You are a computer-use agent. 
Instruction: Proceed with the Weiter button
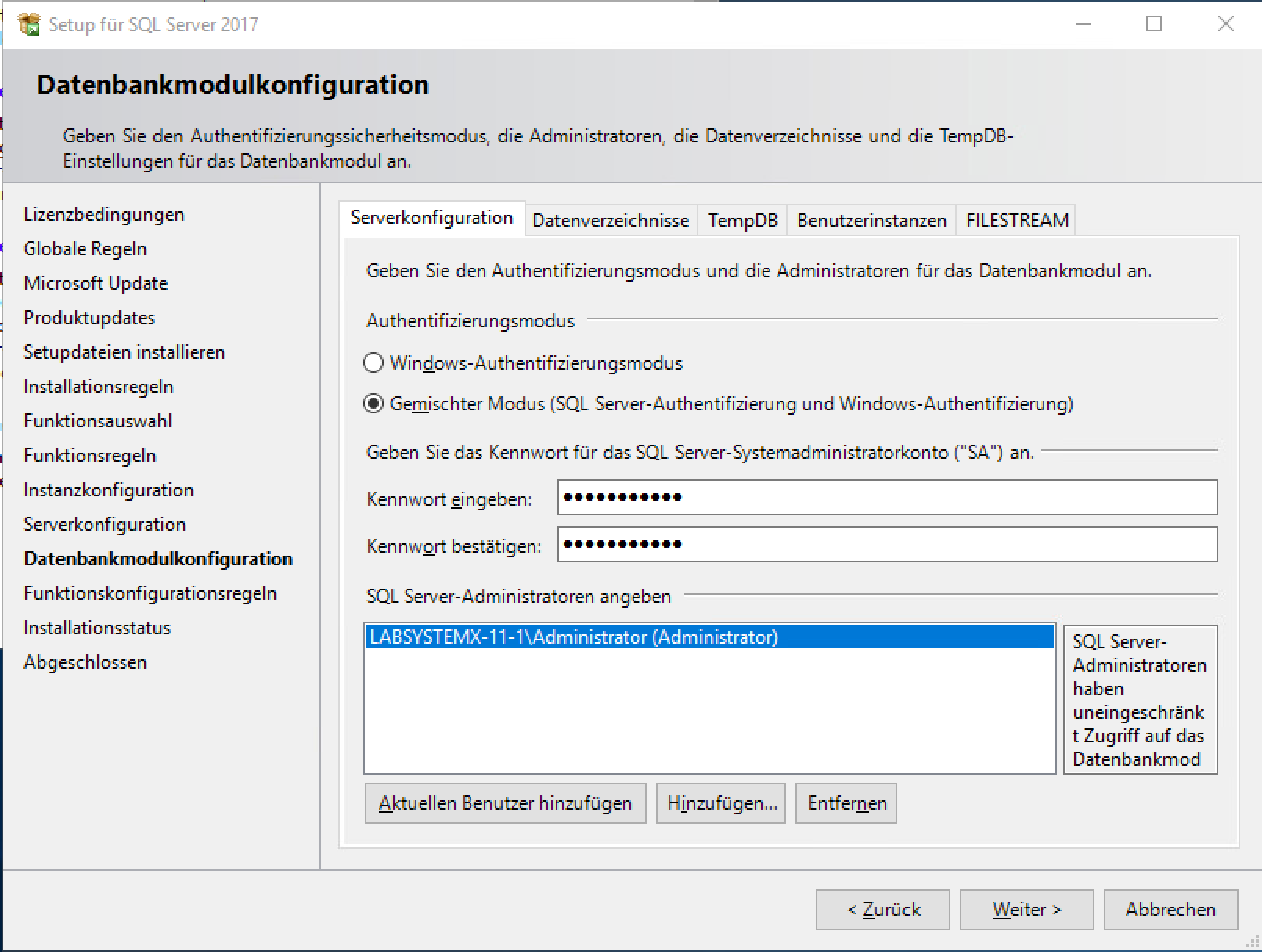click(1026, 910)
